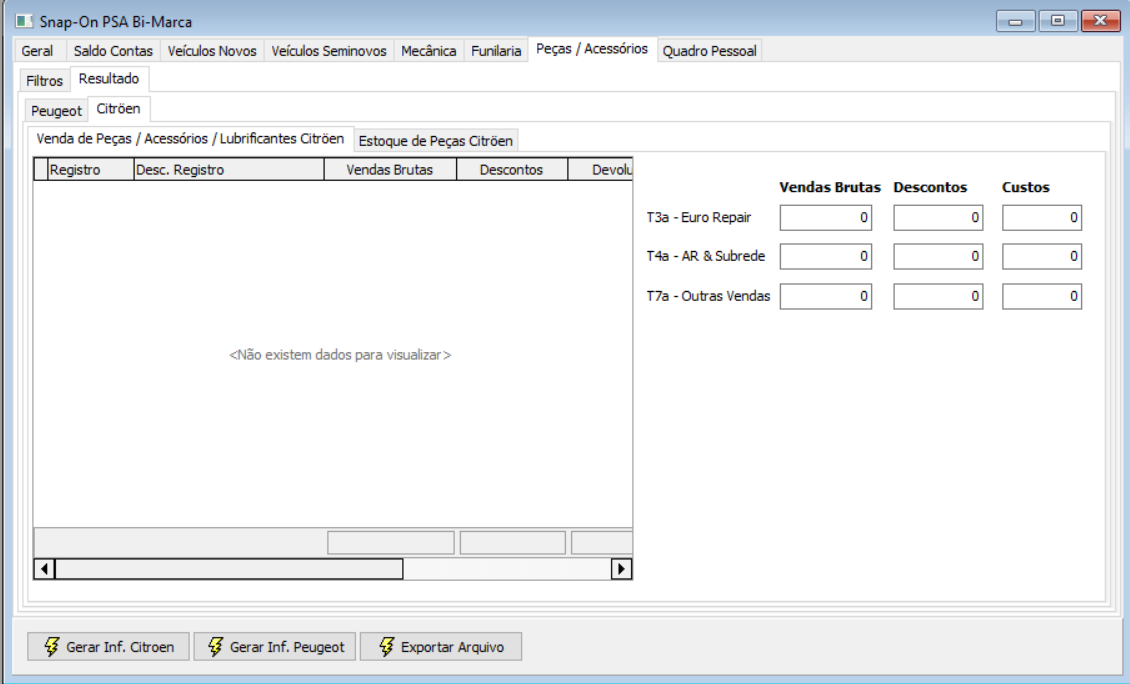Switch to the Peugeot brand tab

[56, 111]
